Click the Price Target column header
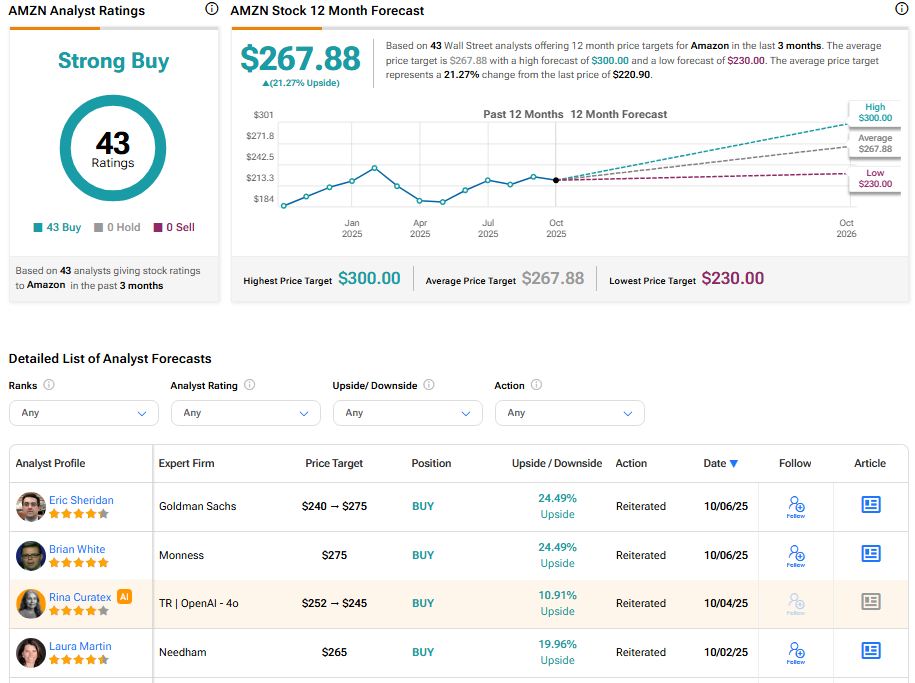 [334, 464]
